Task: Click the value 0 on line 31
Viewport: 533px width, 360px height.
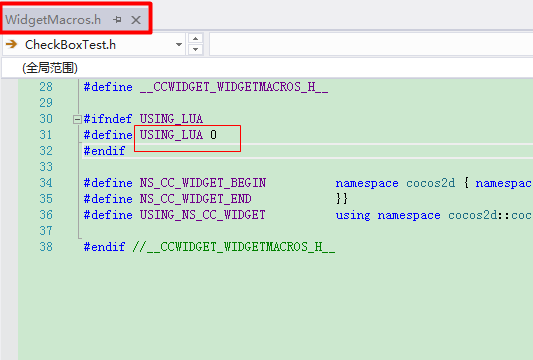Action: pyautogui.click(x=213, y=135)
